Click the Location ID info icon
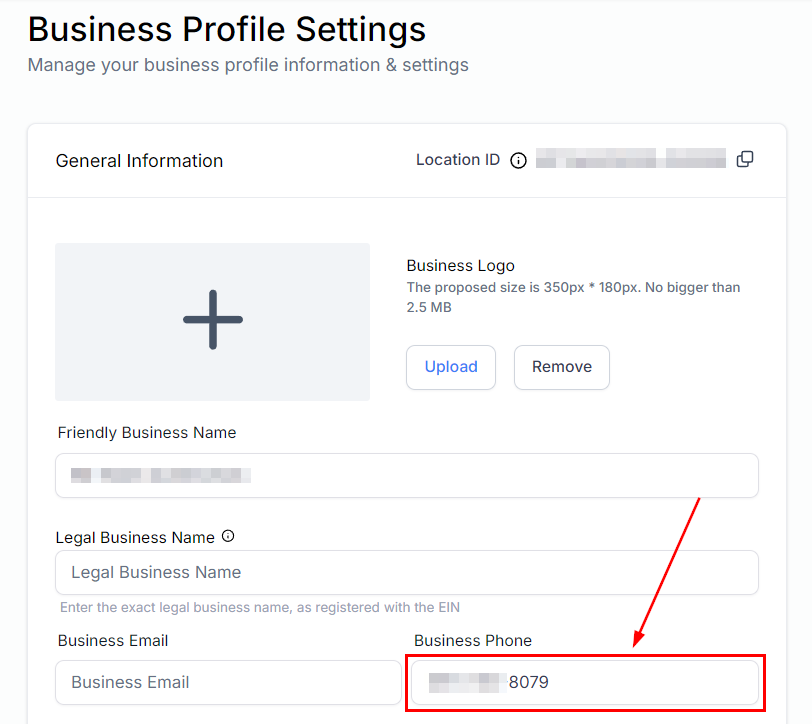Viewport: 812px width, 724px height. (x=518, y=161)
